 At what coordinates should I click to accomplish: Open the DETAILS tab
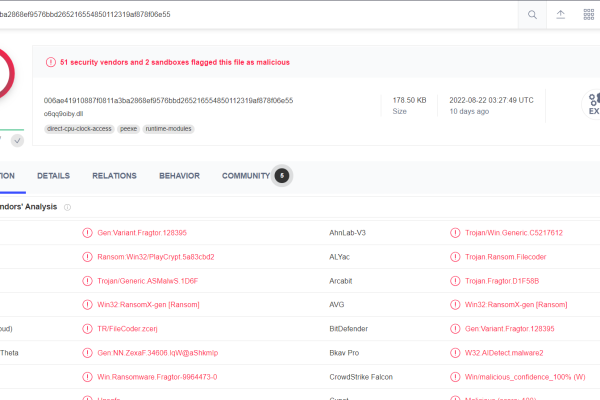[x=53, y=176]
